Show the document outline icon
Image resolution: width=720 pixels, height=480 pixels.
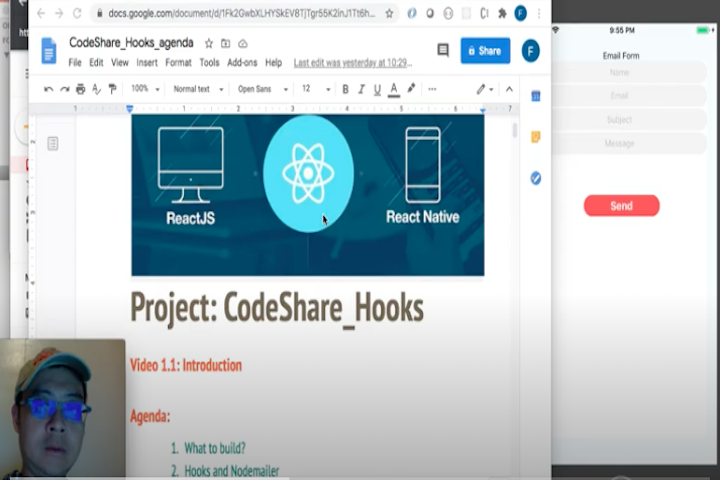pyautogui.click(x=53, y=144)
